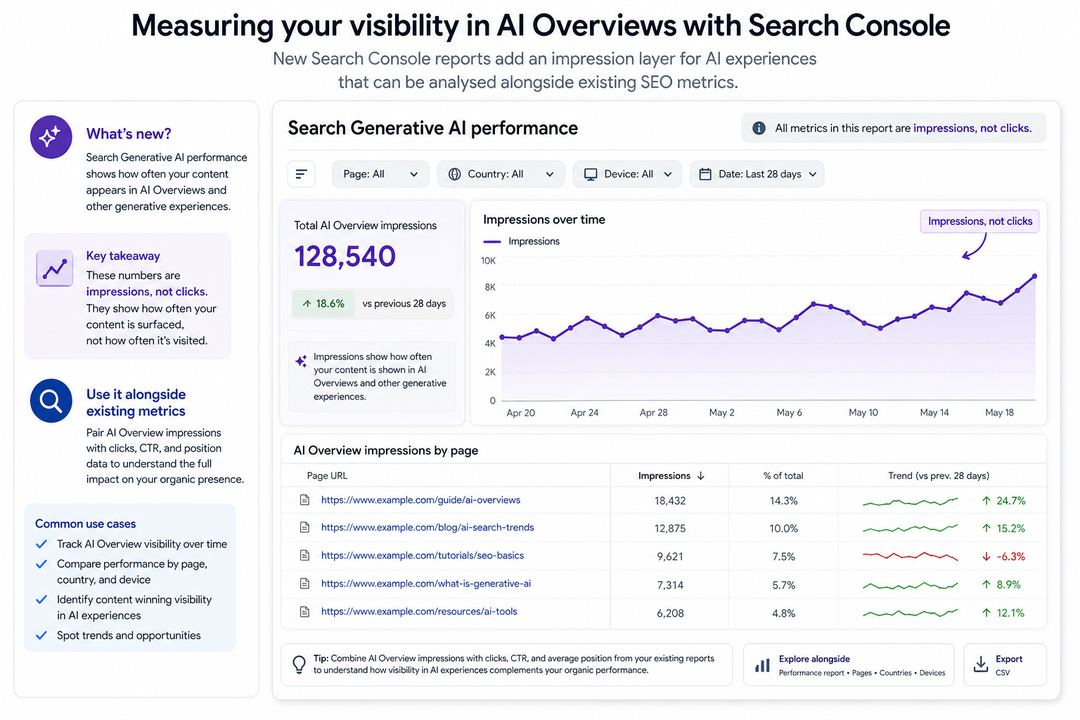Click the % of total column header
The width and height of the screenshot is (1080, 720).
point(783,475)
